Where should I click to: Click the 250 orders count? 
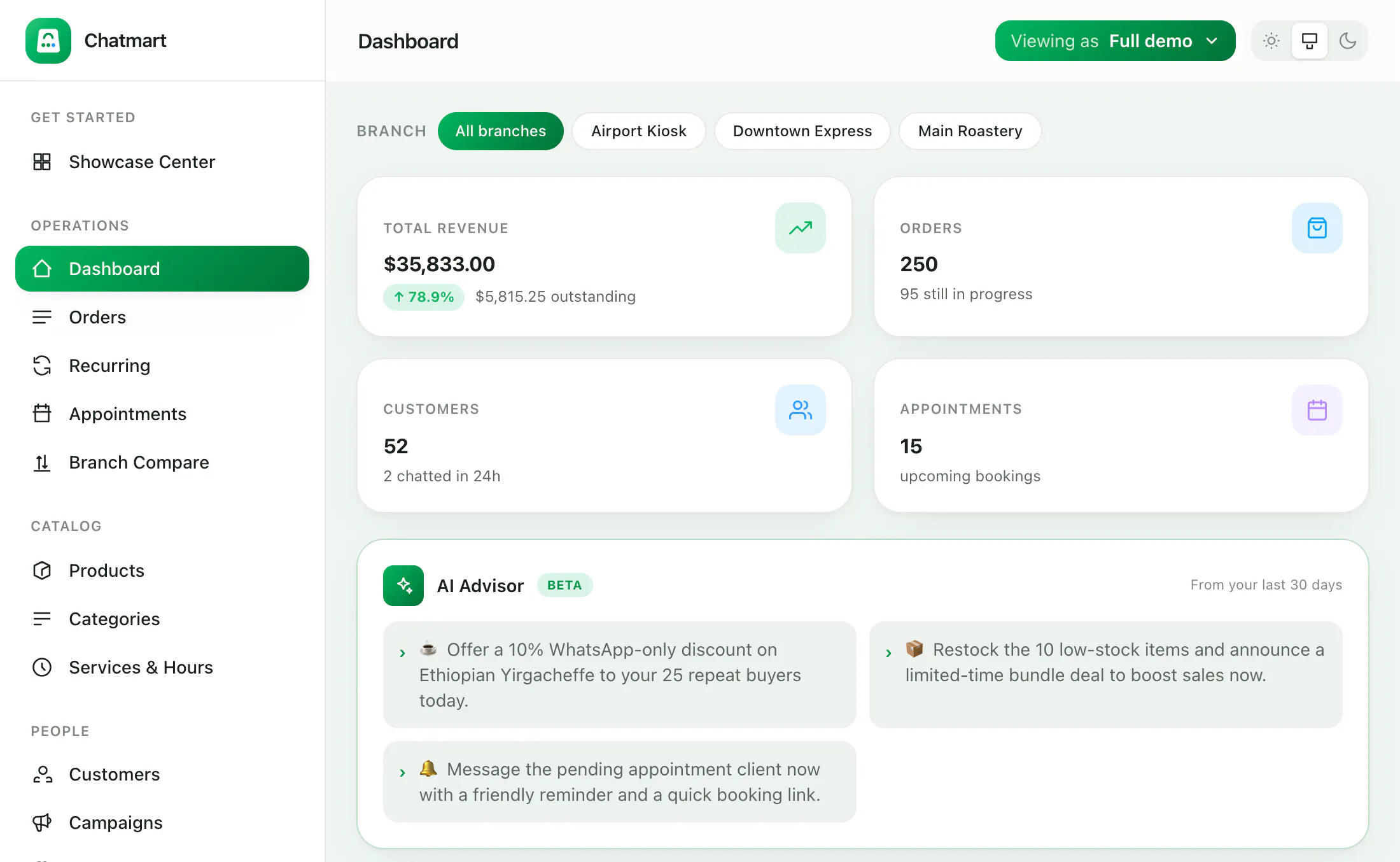[x=919, y=264]
